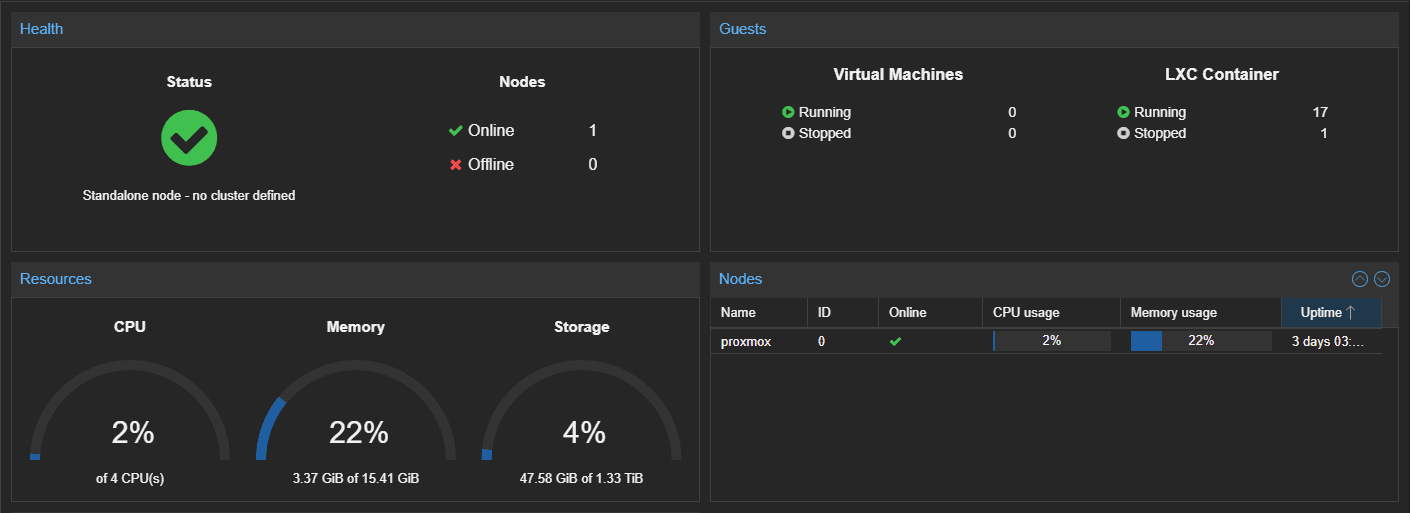Click the Guests panel title
Screen dimensions: 1410x513
coord(743,29)
